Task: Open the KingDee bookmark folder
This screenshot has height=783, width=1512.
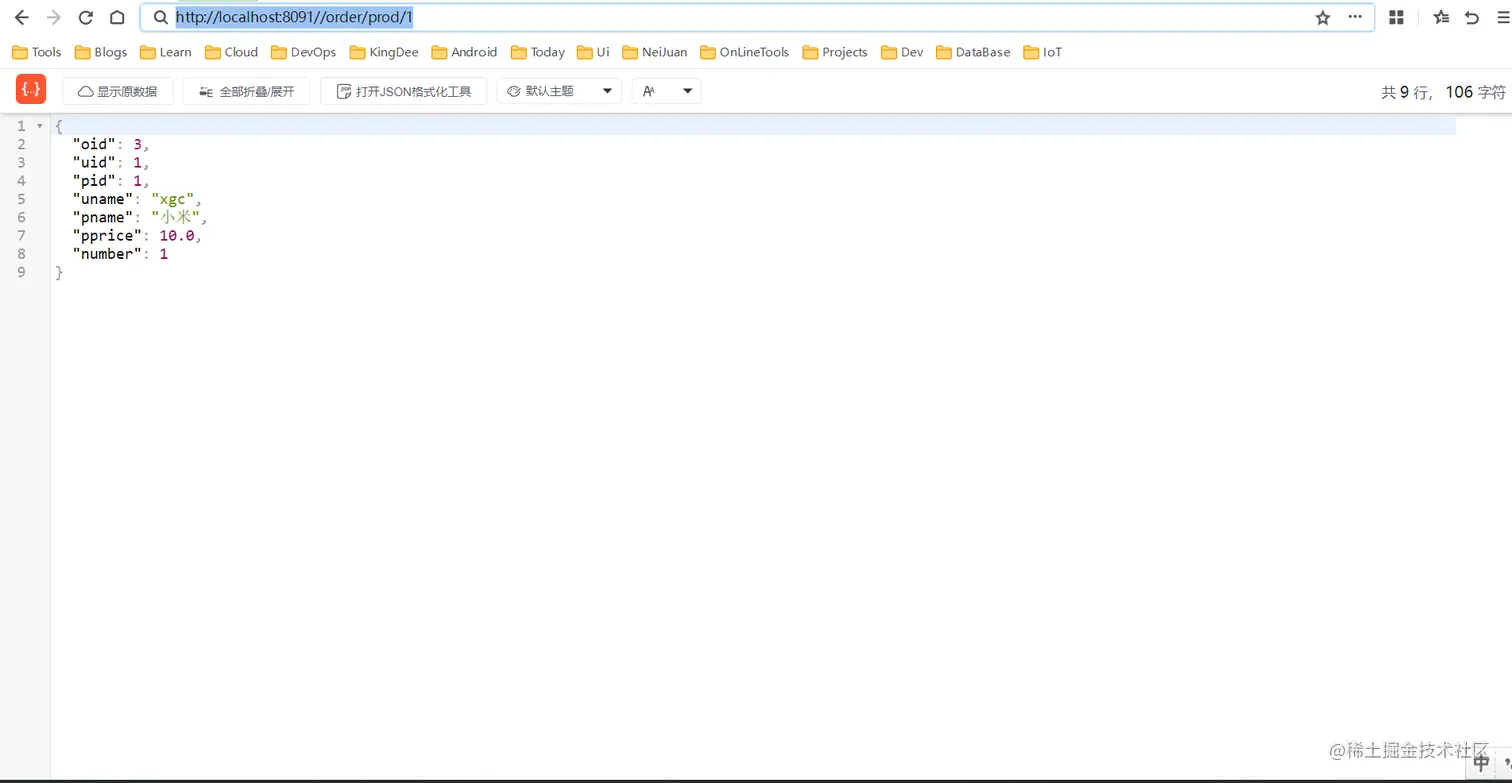Action: [x=384, y=52]
